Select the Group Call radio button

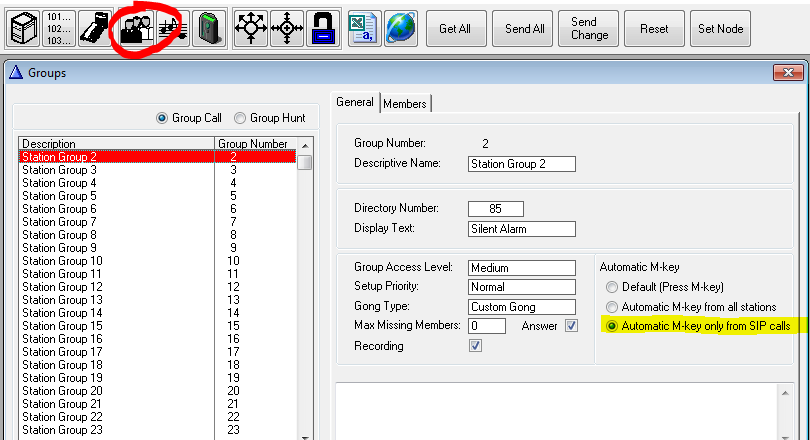point(162,118)
